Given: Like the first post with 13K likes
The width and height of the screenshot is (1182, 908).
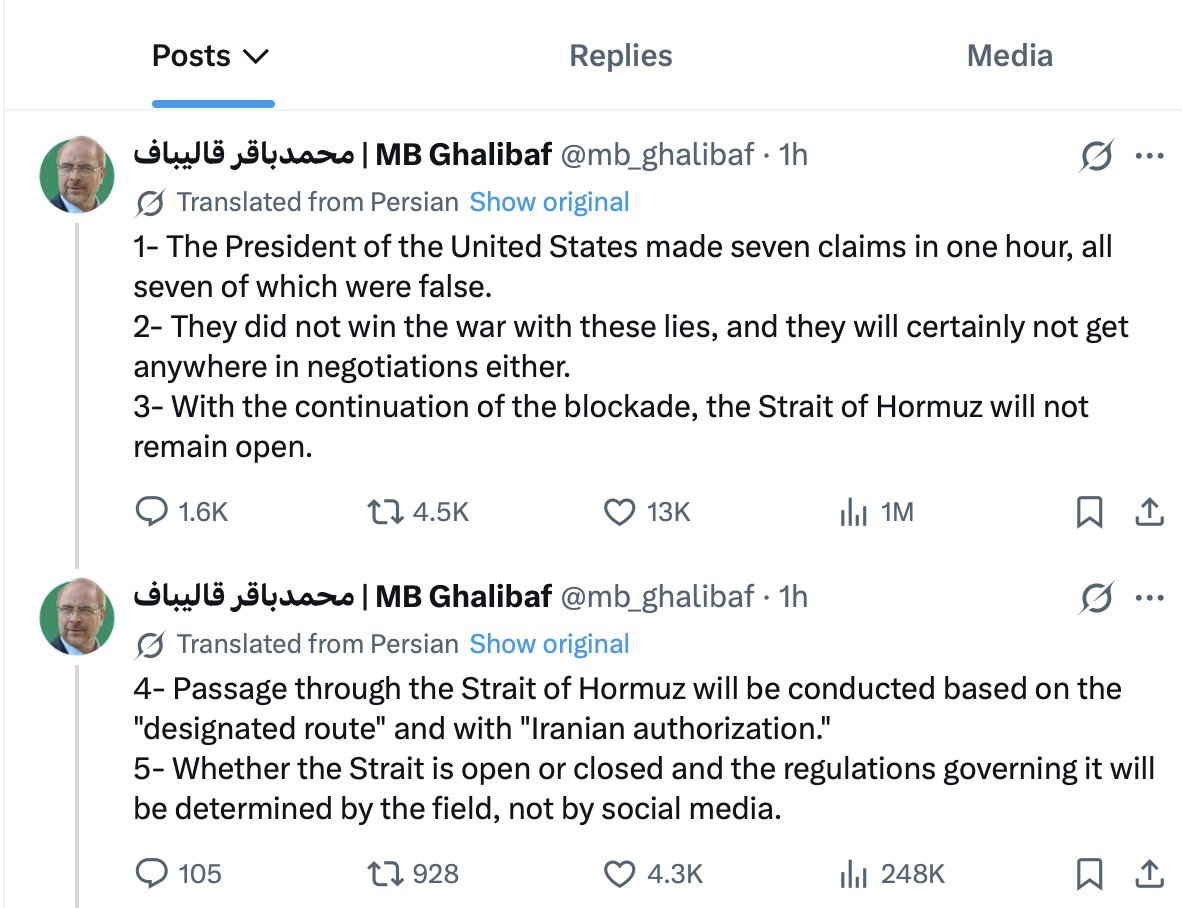Looking at the screenshot, I should click(620, 512).
